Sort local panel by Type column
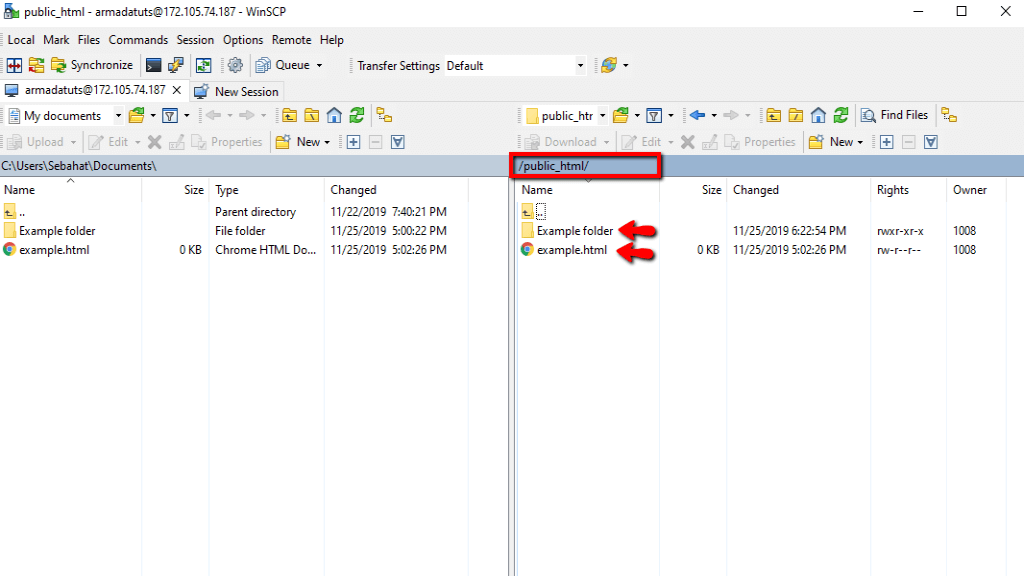 point(266,190)
